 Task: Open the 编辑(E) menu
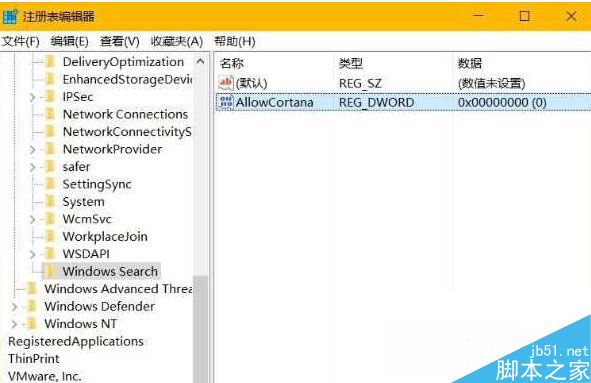click(x=69, y=41)
